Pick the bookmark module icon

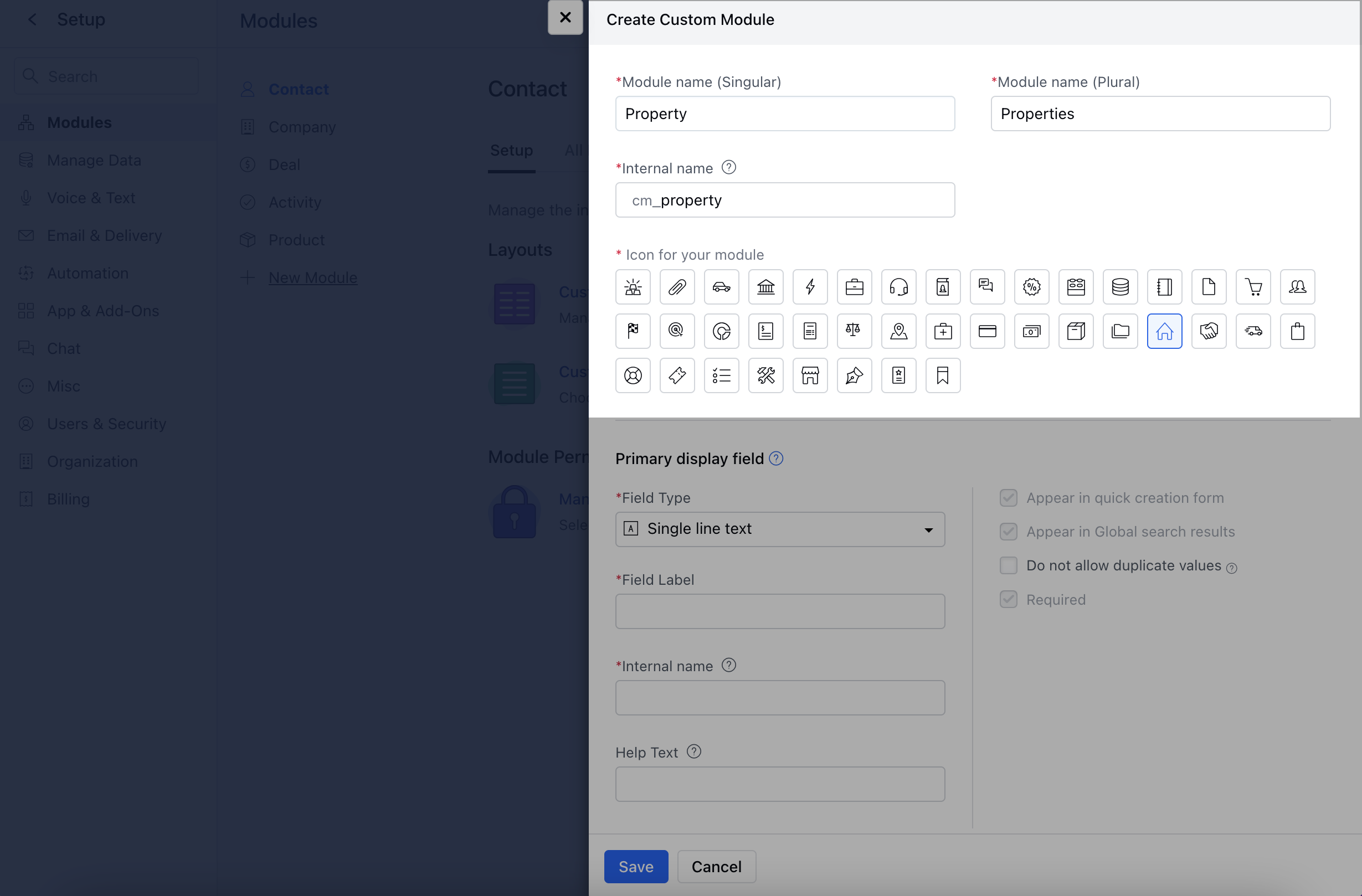pyautogui.click(x=943, y=375)
